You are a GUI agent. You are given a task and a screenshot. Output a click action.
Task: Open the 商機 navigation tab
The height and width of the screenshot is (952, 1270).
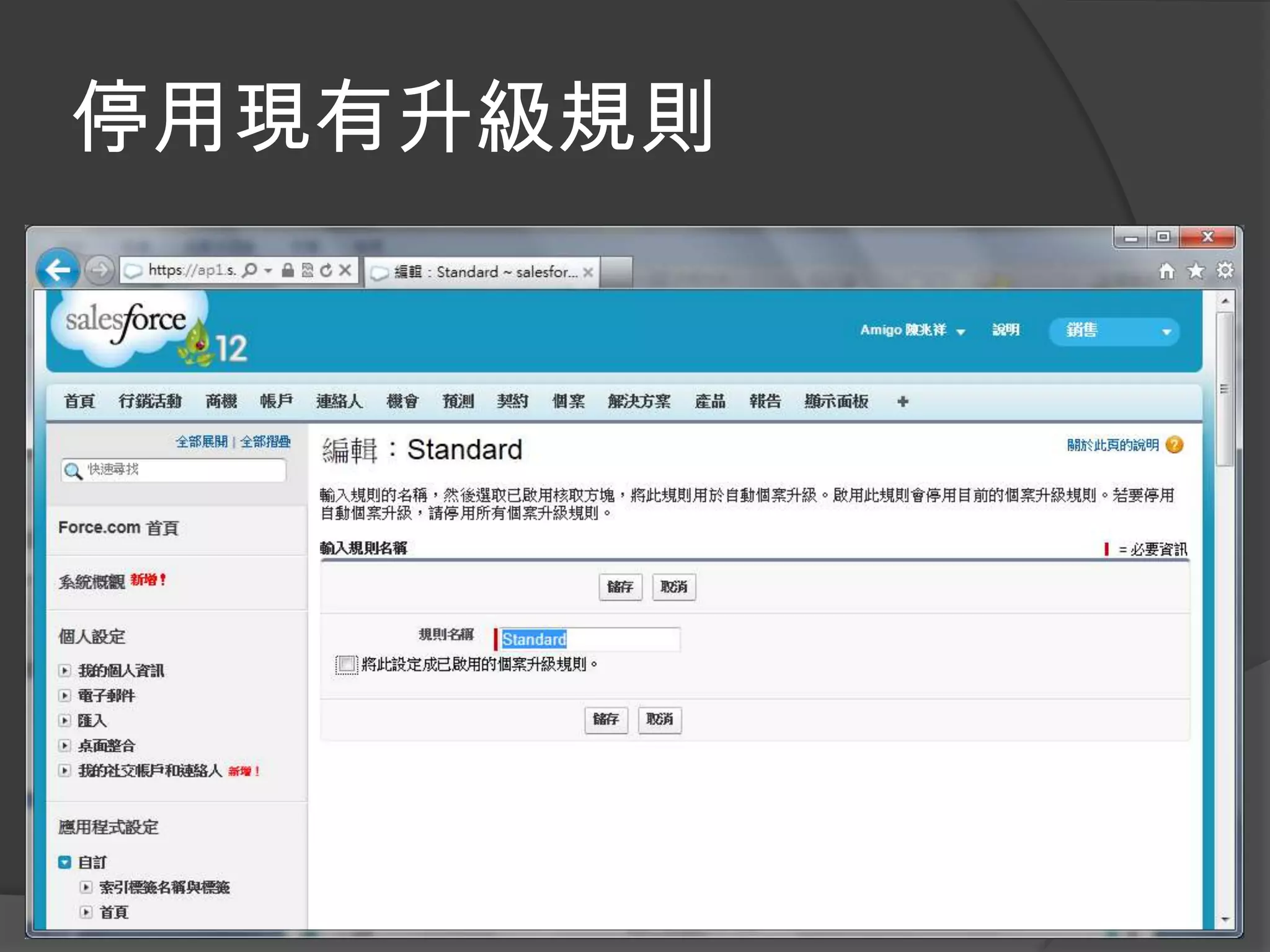(221, 402)
